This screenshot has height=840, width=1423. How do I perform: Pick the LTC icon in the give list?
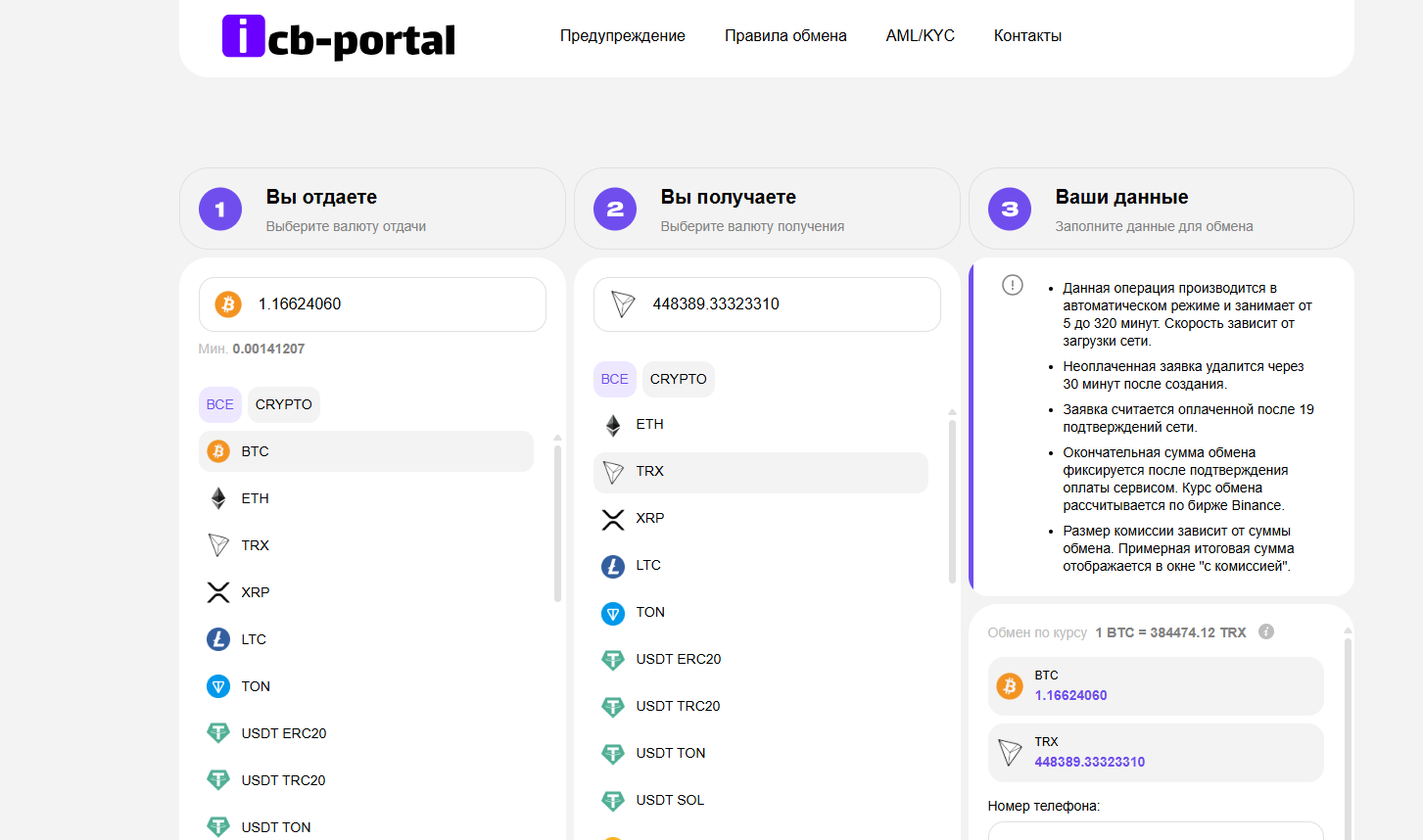217,639
